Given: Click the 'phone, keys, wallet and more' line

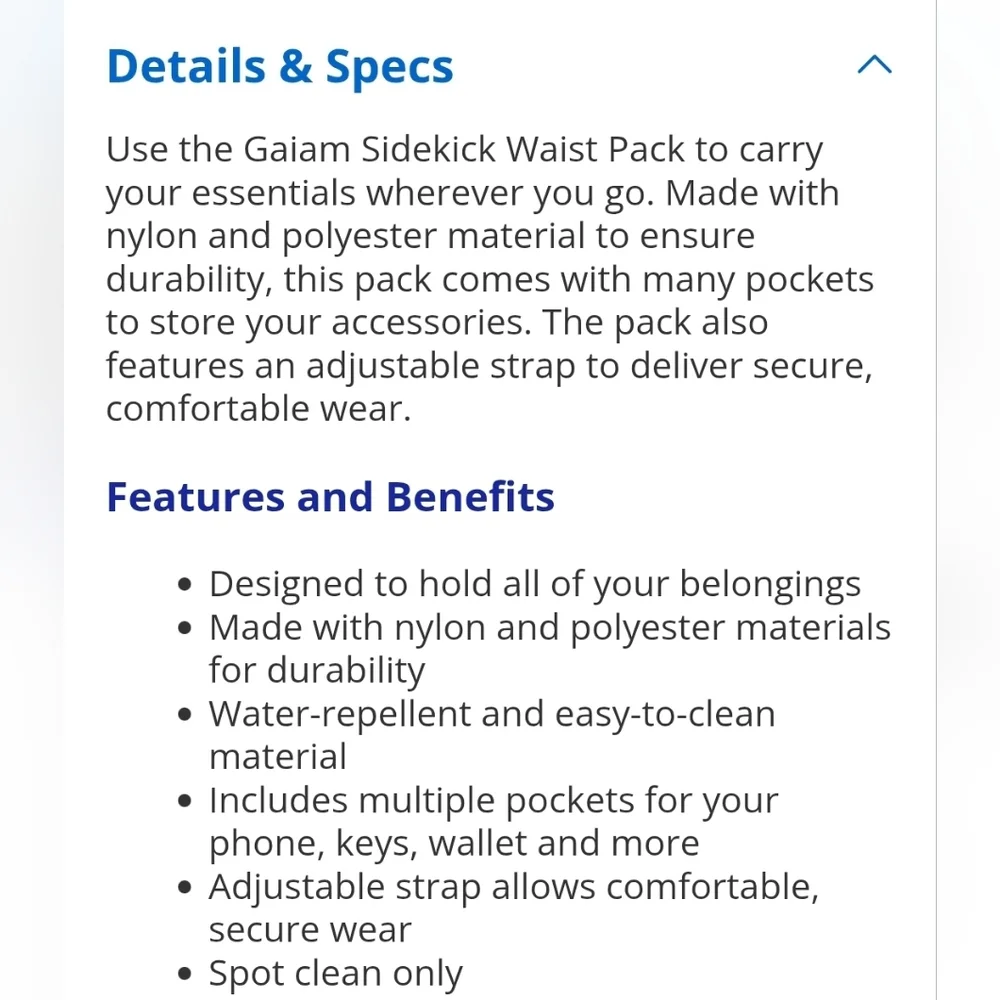Looking at the screenshot, I should pyautogui.click(x=454, y=844).
